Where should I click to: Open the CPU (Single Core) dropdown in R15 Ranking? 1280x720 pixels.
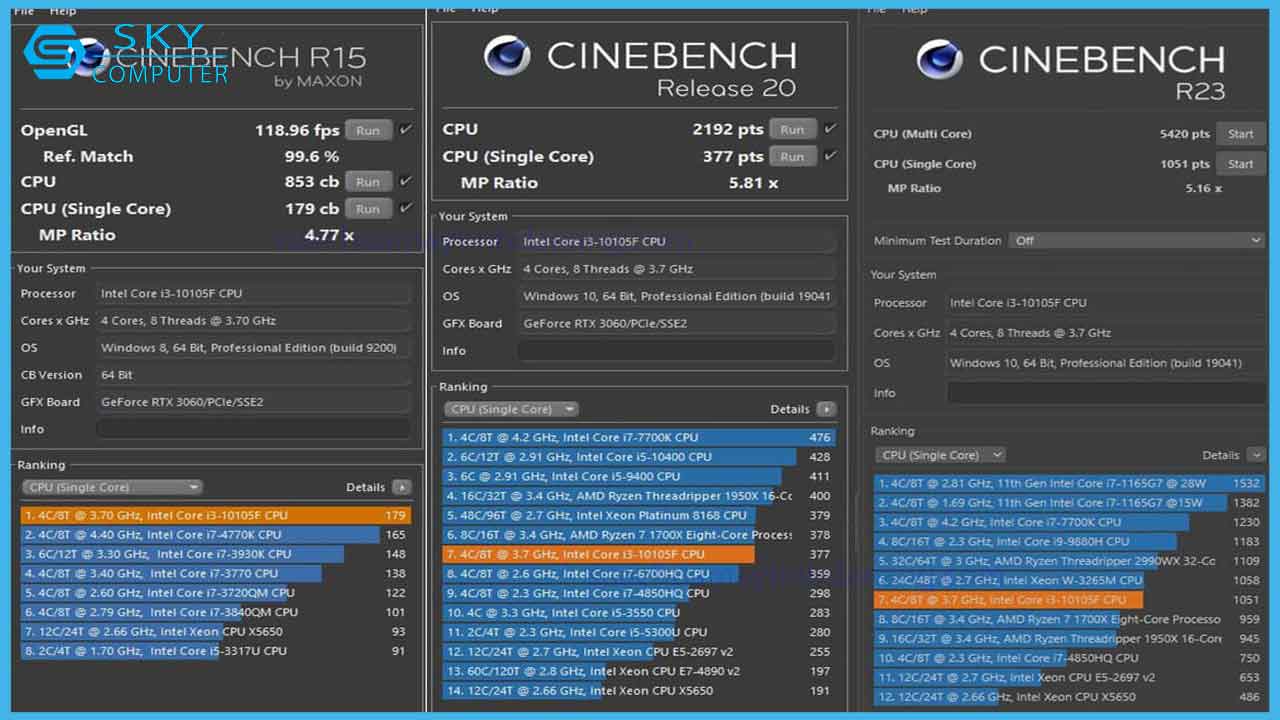[x=110, y=486]
